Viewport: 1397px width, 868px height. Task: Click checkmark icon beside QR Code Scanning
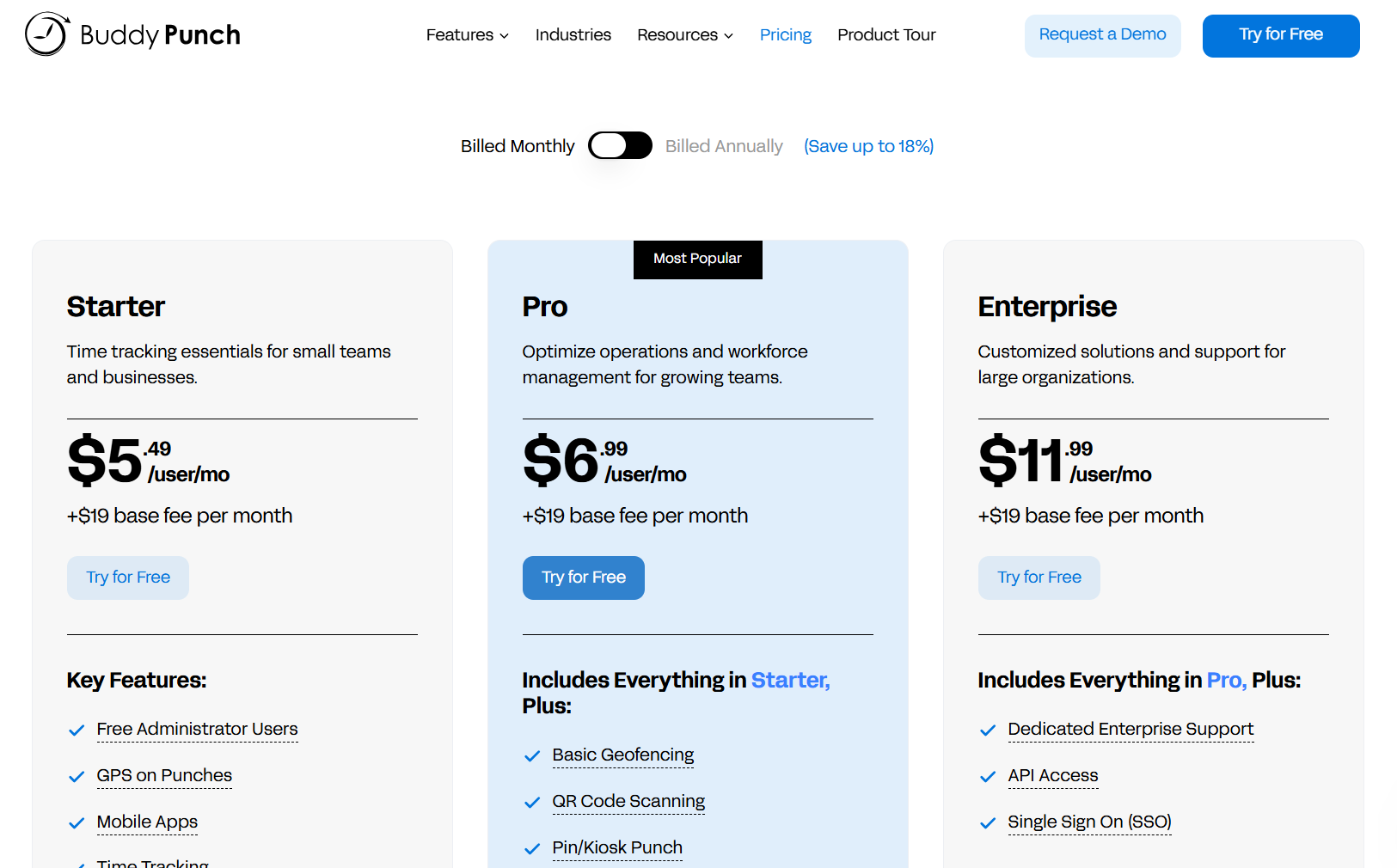click(532, 803)
